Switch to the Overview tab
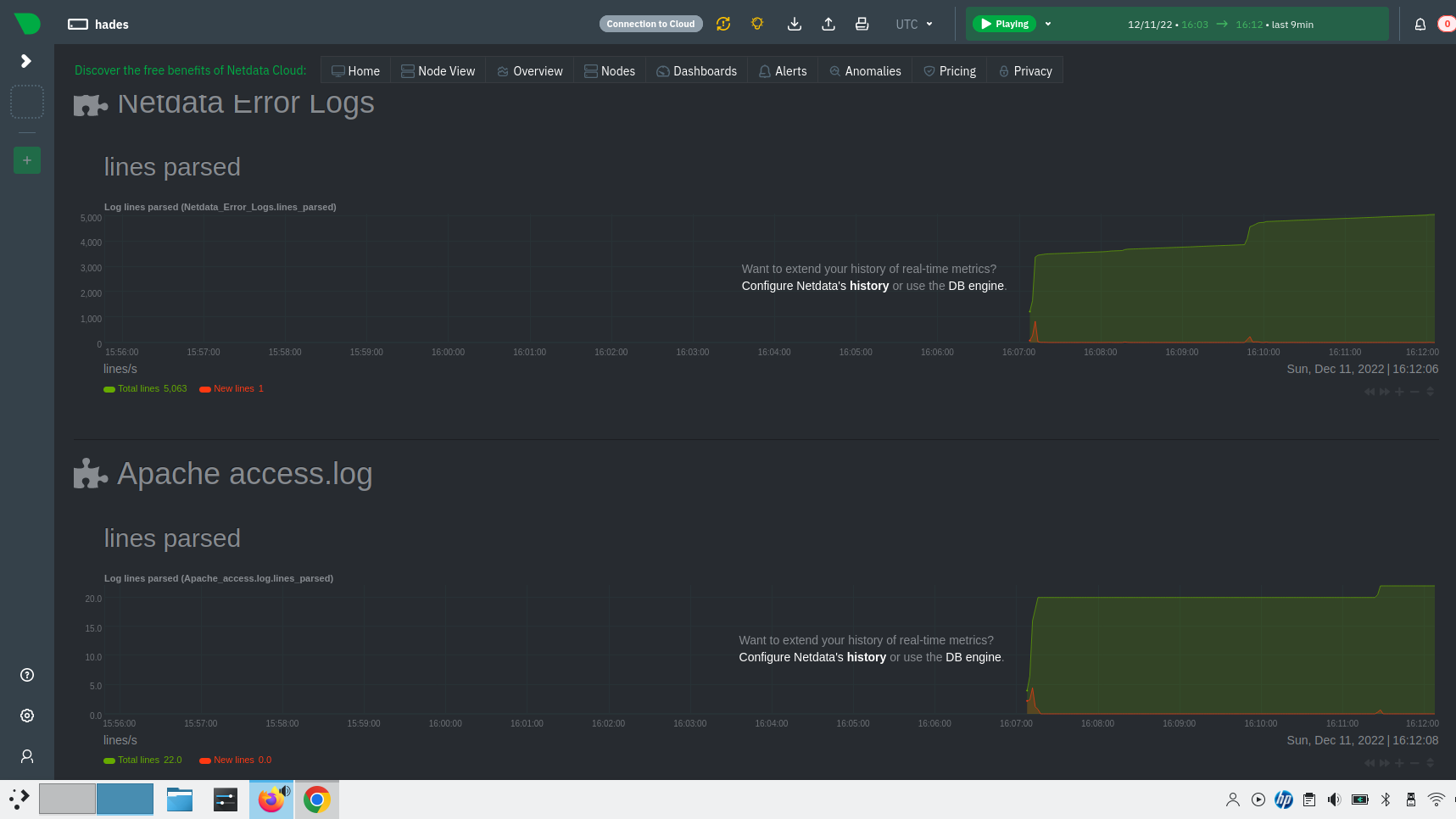Image resolution: width=1456 pixels, height=819 pixels. [x=529, y=70]
